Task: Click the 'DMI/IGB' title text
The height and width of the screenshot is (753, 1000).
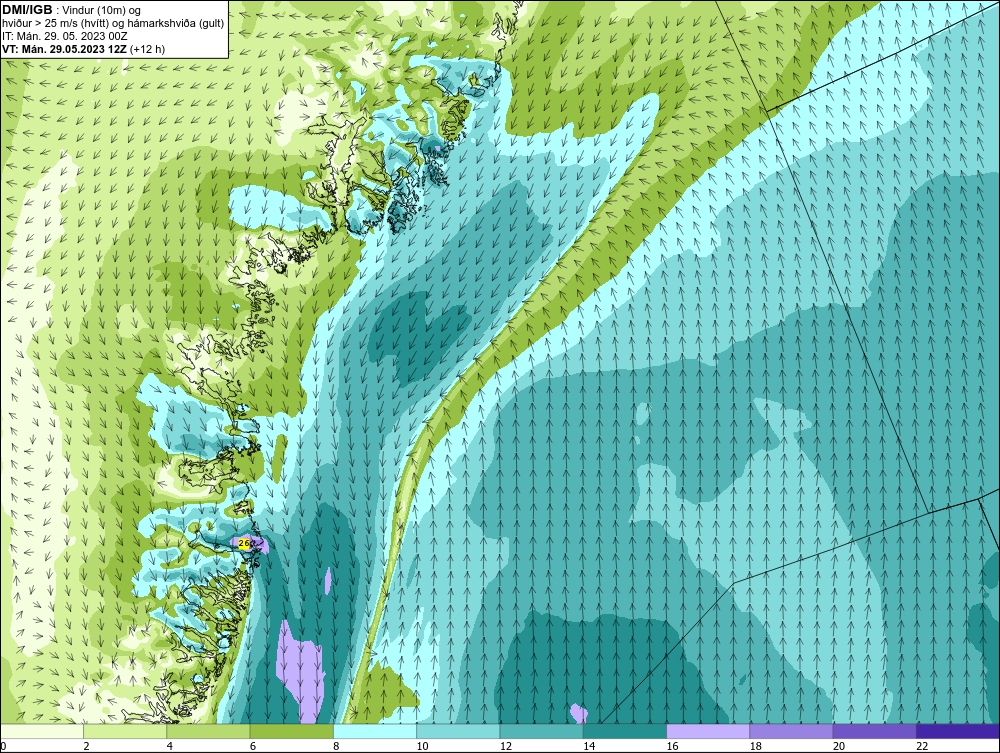Action: (27, 10)
